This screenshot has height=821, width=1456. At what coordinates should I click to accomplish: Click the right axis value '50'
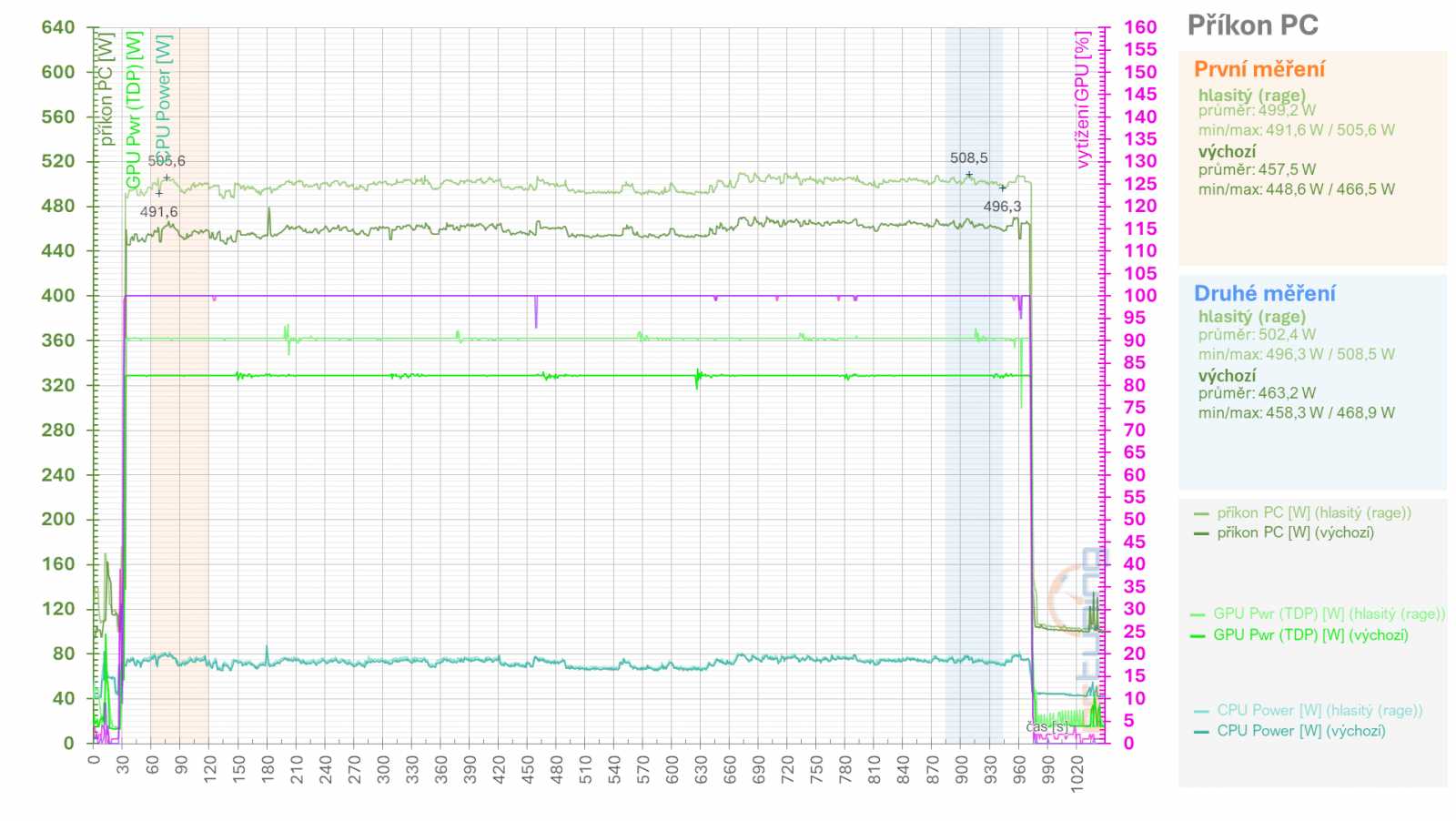click(1135, 520)
